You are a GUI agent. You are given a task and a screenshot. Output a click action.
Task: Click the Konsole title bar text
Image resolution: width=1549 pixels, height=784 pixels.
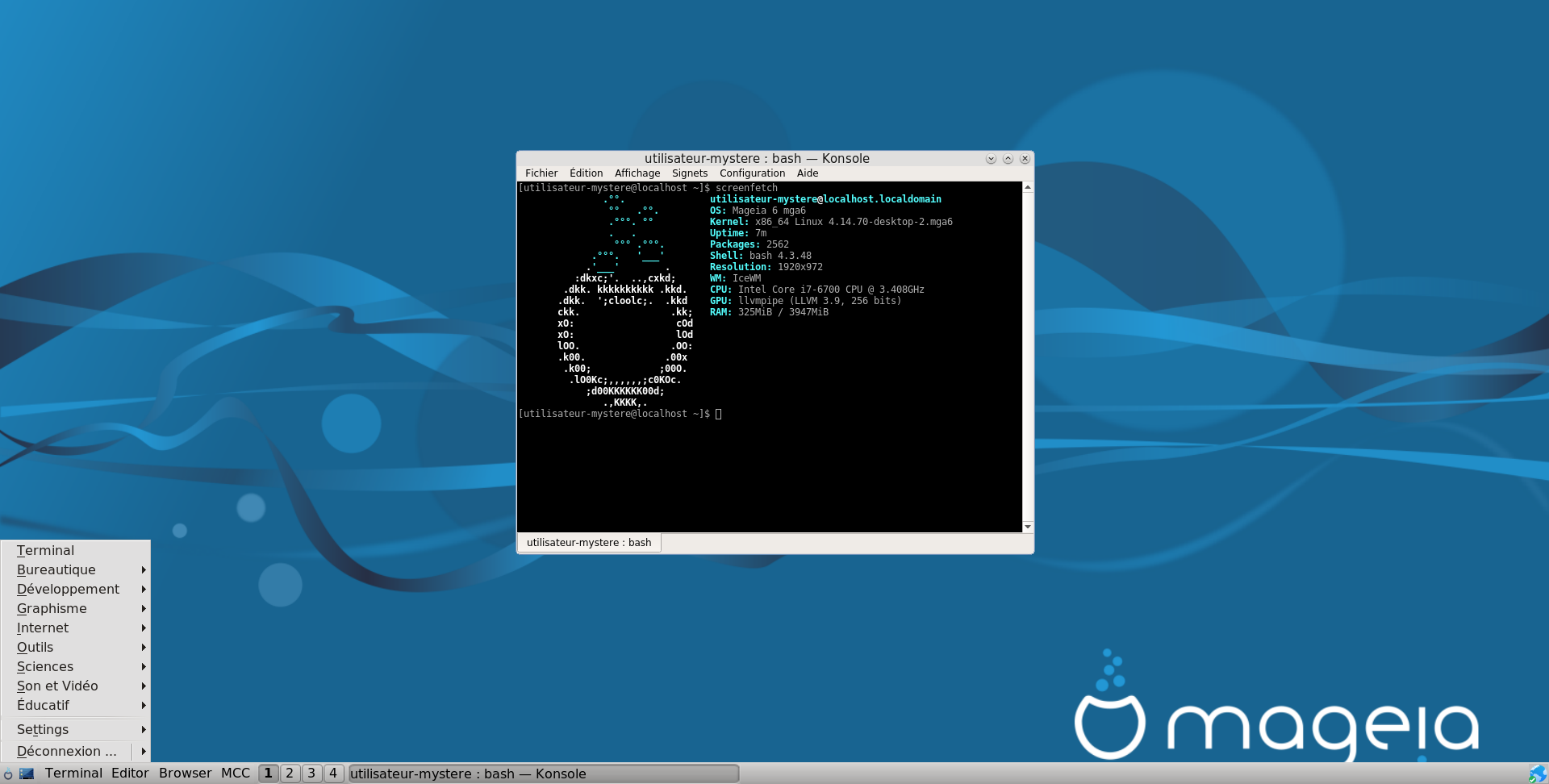[757, 159]
